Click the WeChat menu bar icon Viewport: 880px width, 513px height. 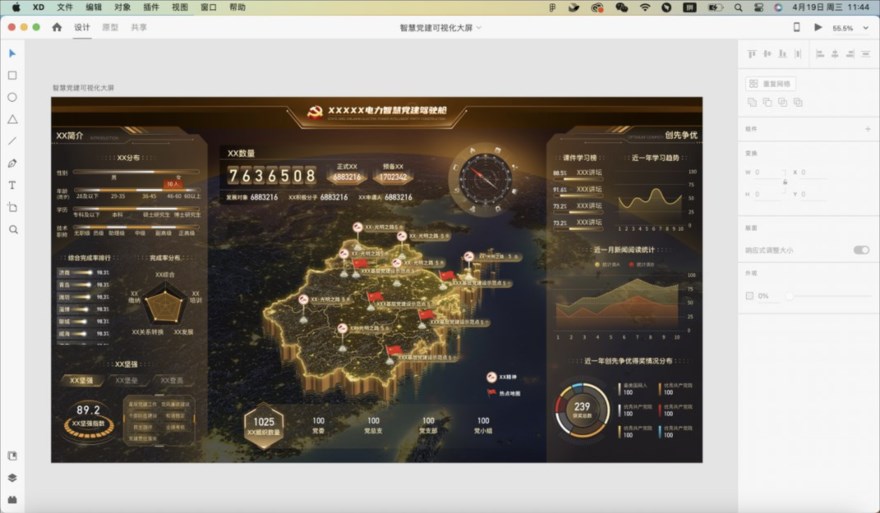pyautogui.click(x=621, y=7)
